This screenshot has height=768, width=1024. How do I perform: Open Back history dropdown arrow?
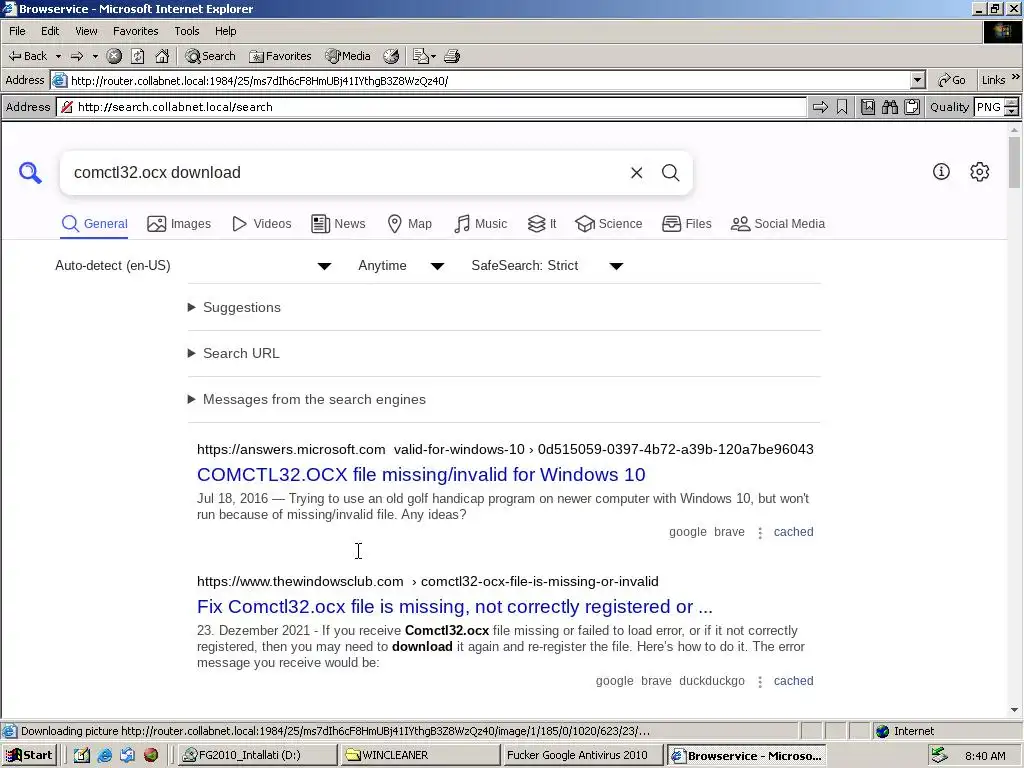(x=58, y=56)
